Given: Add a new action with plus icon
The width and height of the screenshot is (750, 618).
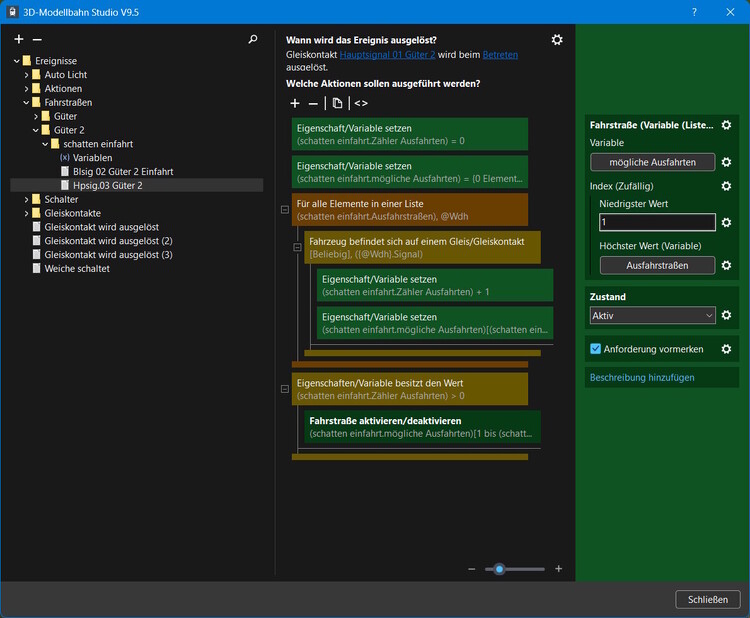Looking at the screenshot, I should [x=295, y=103].
